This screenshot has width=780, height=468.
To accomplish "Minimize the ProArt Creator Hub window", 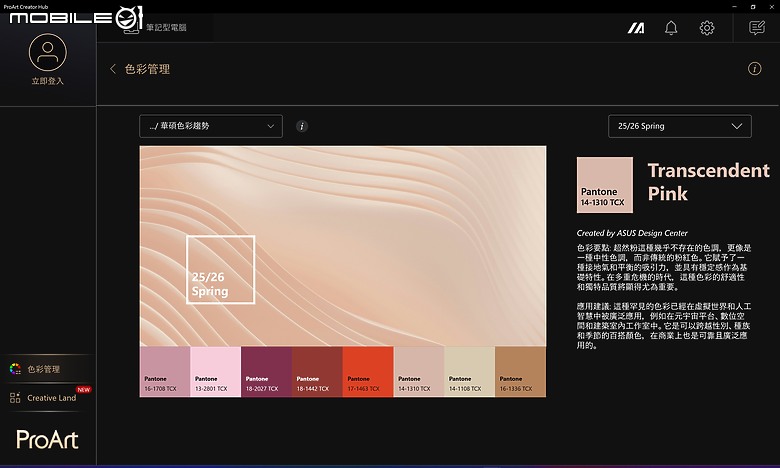I will pyautogui.click(x=735, y=6).
